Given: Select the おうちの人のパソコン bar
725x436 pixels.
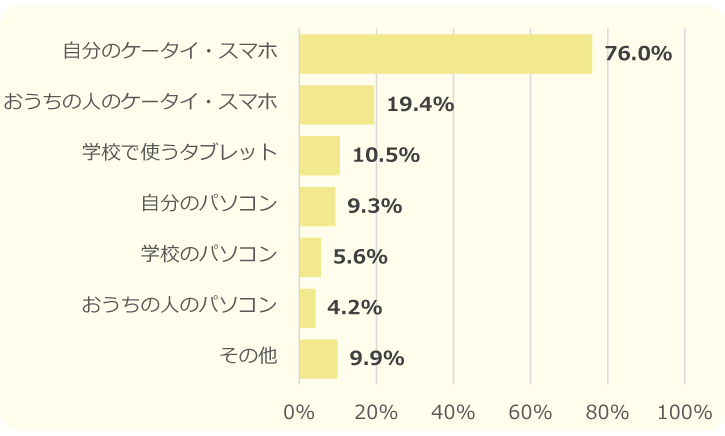Looking at the screenshot, I should 307,308.
